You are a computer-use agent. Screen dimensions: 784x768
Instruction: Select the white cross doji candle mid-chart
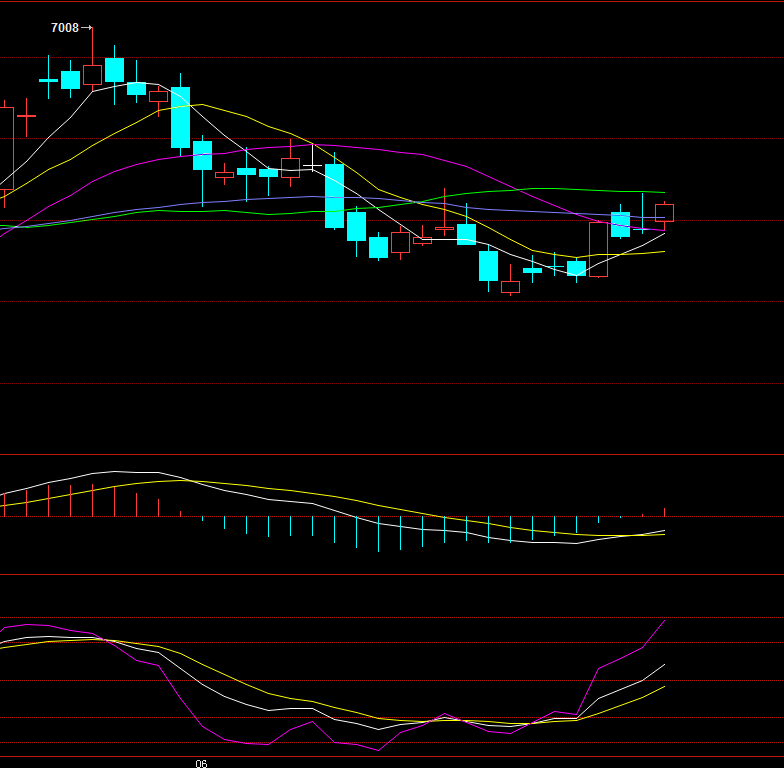(x=312, y=166)
